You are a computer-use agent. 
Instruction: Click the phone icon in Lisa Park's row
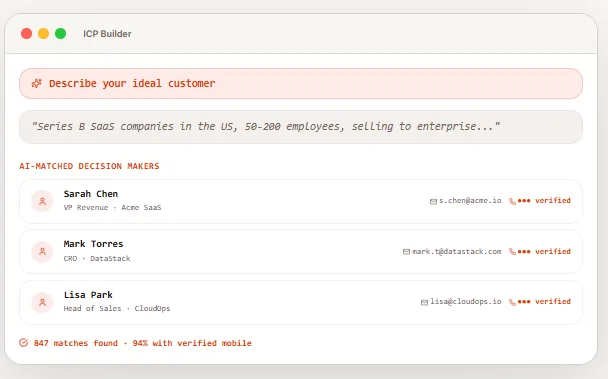tap(512, 302)
